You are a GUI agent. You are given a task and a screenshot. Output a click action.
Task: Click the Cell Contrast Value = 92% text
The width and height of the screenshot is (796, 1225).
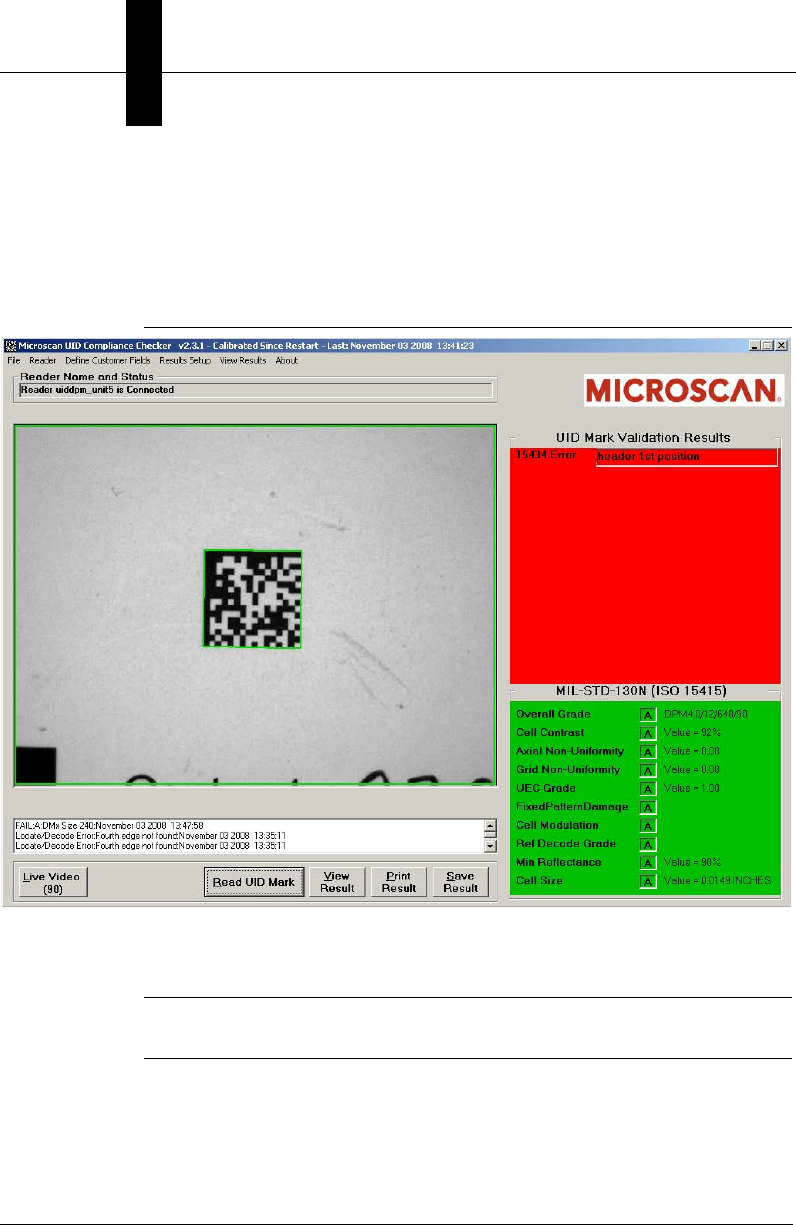pos(691,733)
